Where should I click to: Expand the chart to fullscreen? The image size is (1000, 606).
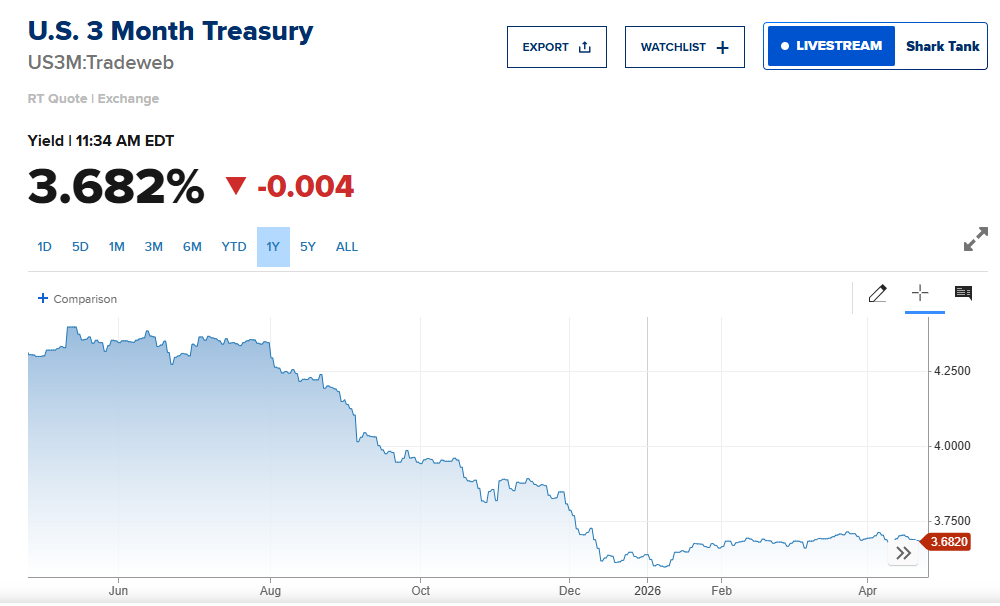click(x=975, y=240)
